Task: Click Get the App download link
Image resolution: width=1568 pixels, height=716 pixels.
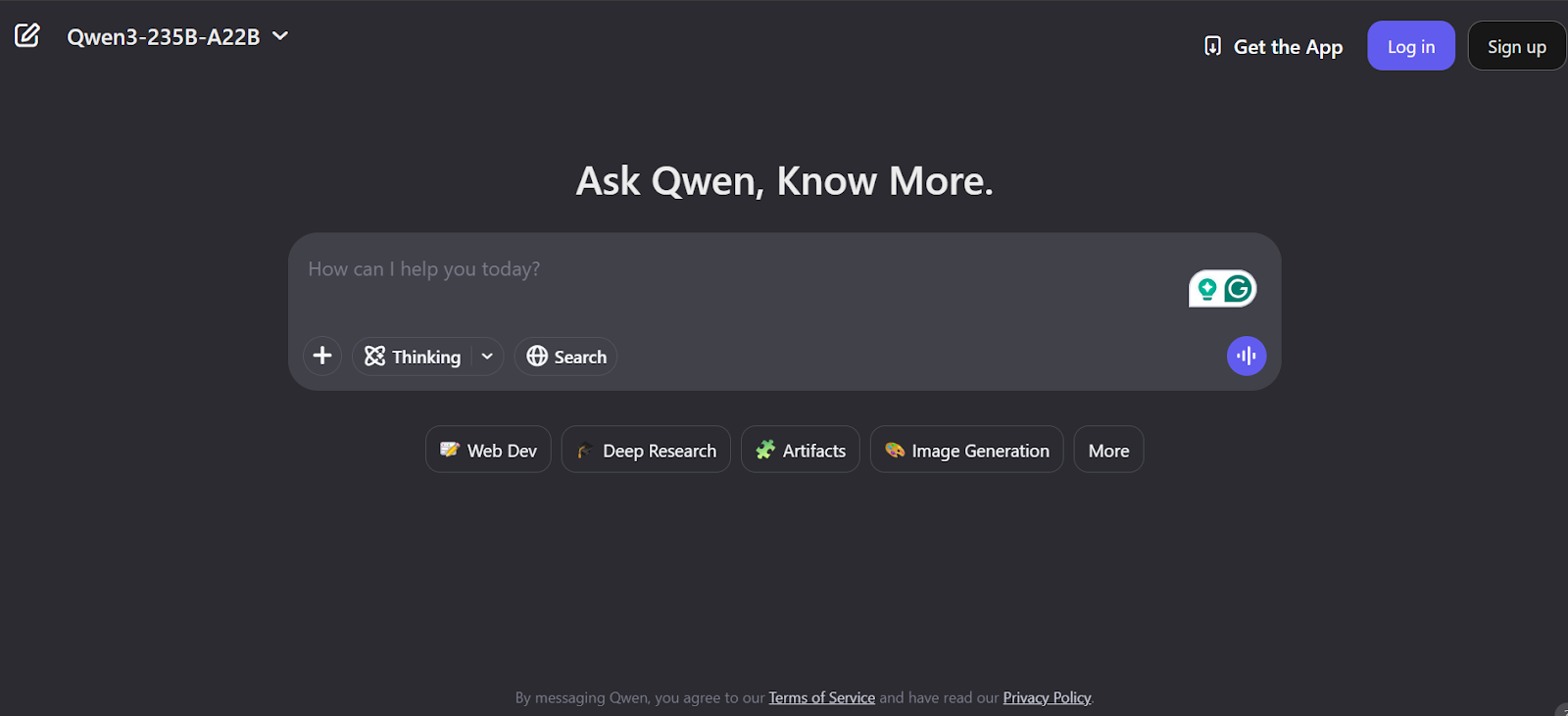Action: (1273, 46)
